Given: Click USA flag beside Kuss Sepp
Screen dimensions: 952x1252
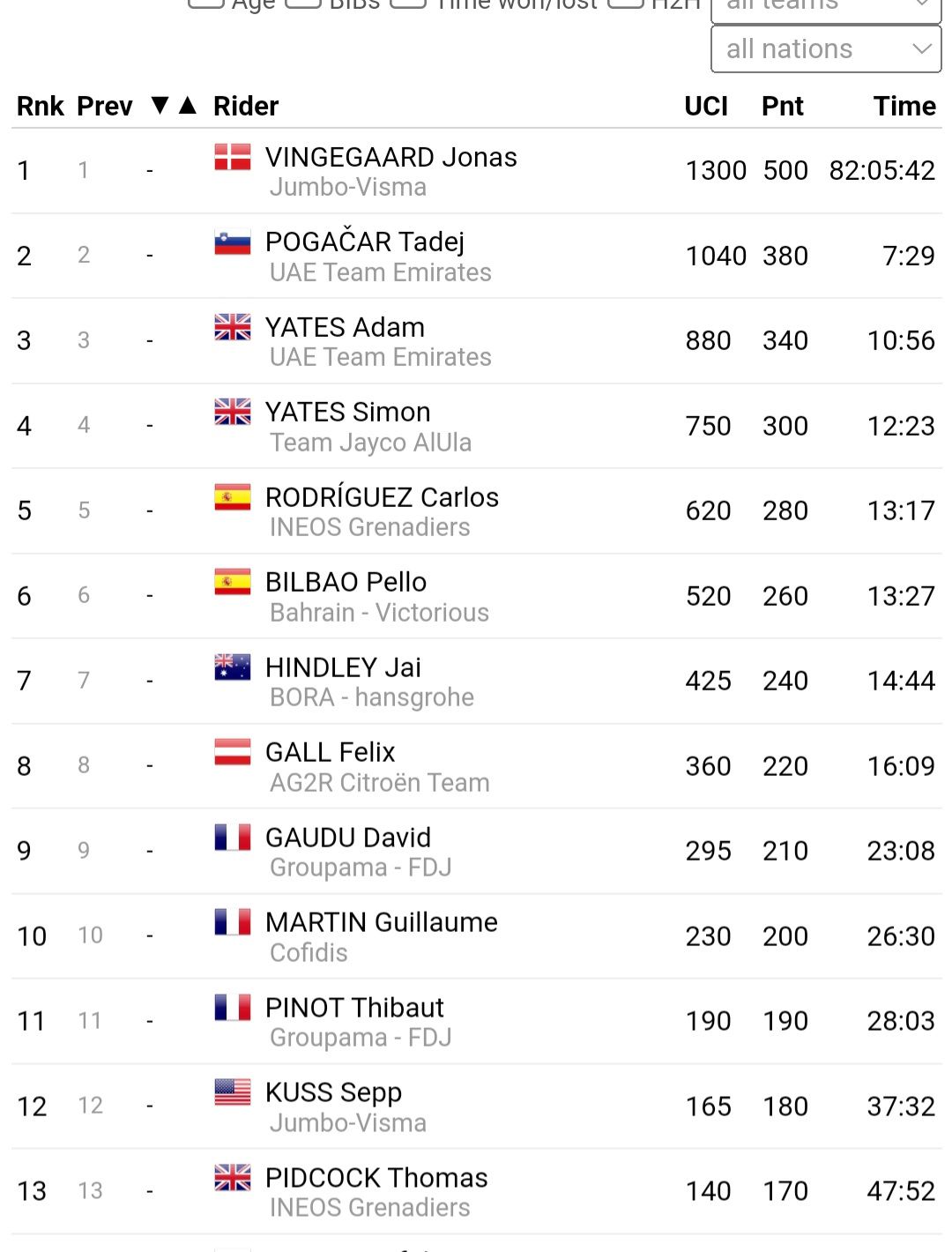Looking at the screenshot, I should (233, 1092).
